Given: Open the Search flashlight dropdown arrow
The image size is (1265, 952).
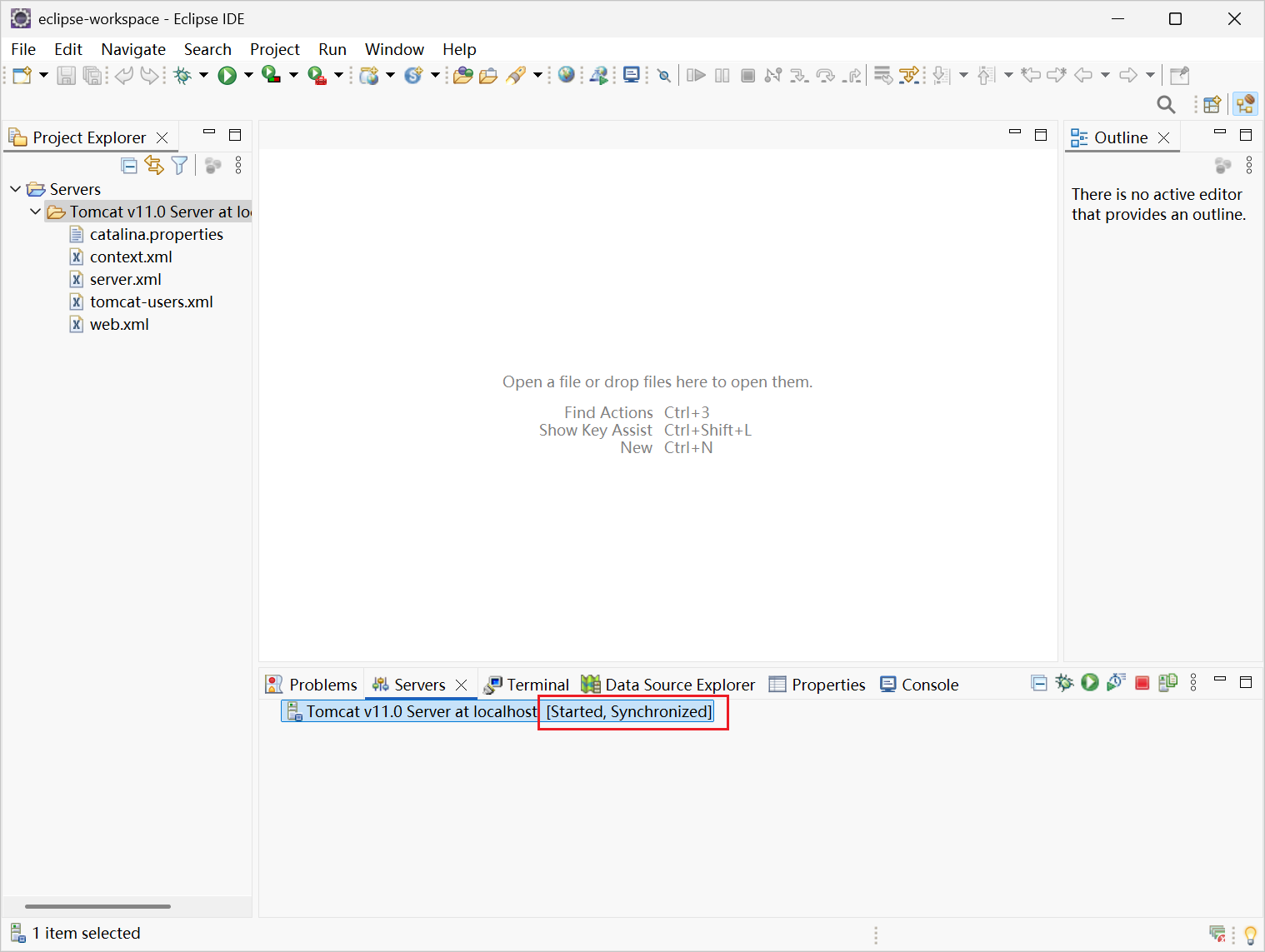Looking at the screenshot, I should tap(537, 76).
